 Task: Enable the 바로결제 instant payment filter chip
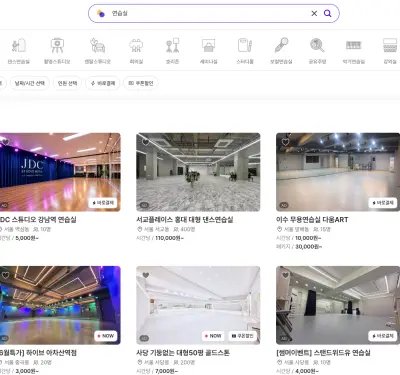(103, 83)
